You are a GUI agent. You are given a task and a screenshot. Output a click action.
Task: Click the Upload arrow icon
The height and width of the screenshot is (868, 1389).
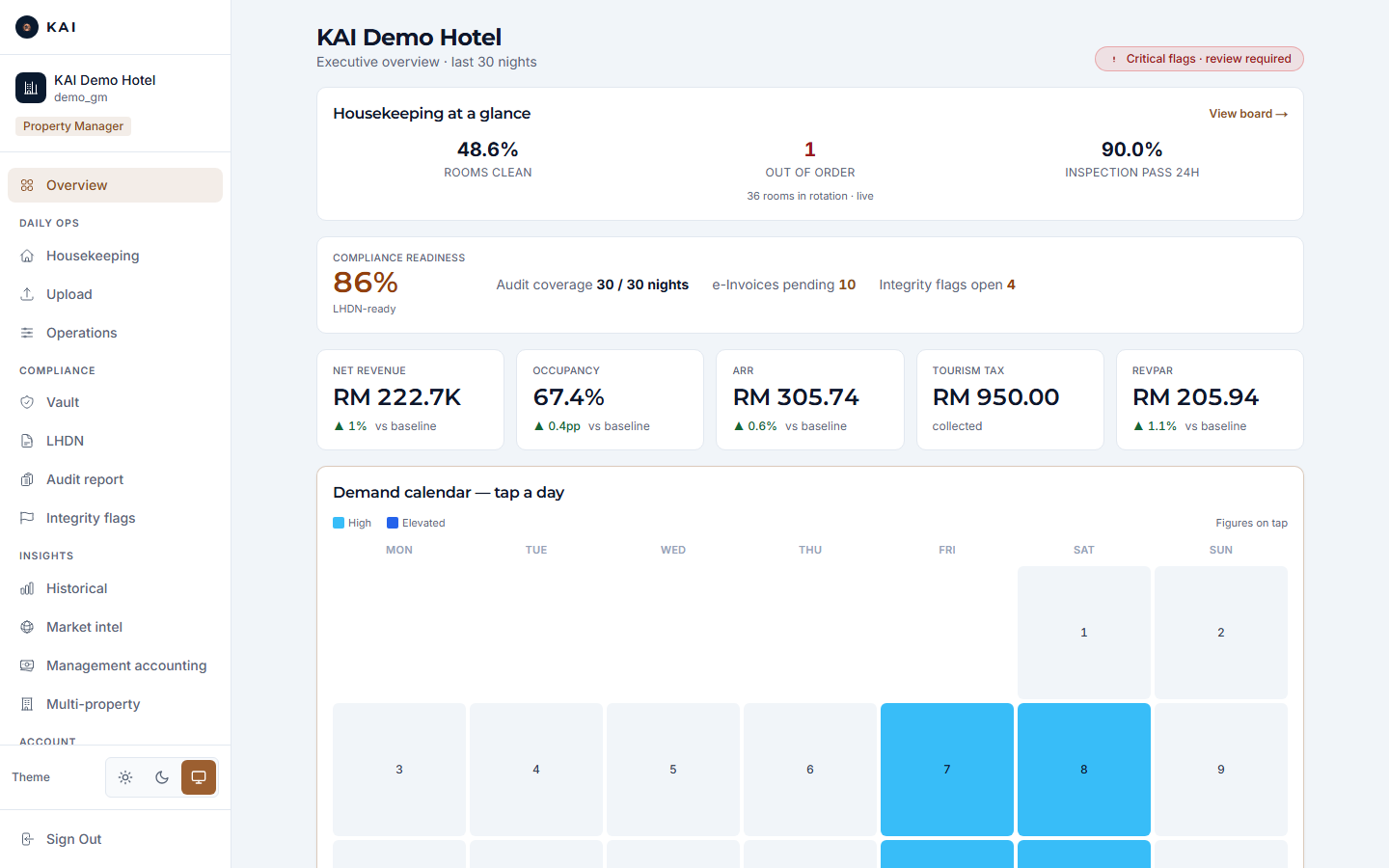point(27,294)
